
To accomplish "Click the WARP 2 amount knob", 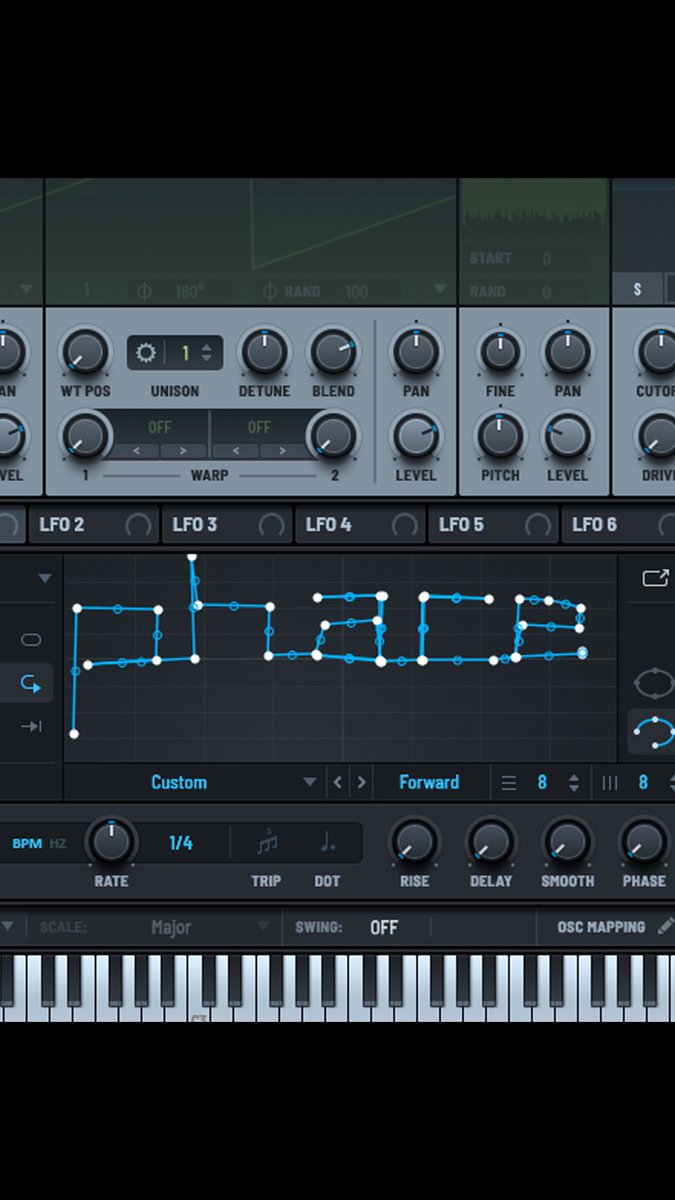I will tap(333, 436).
